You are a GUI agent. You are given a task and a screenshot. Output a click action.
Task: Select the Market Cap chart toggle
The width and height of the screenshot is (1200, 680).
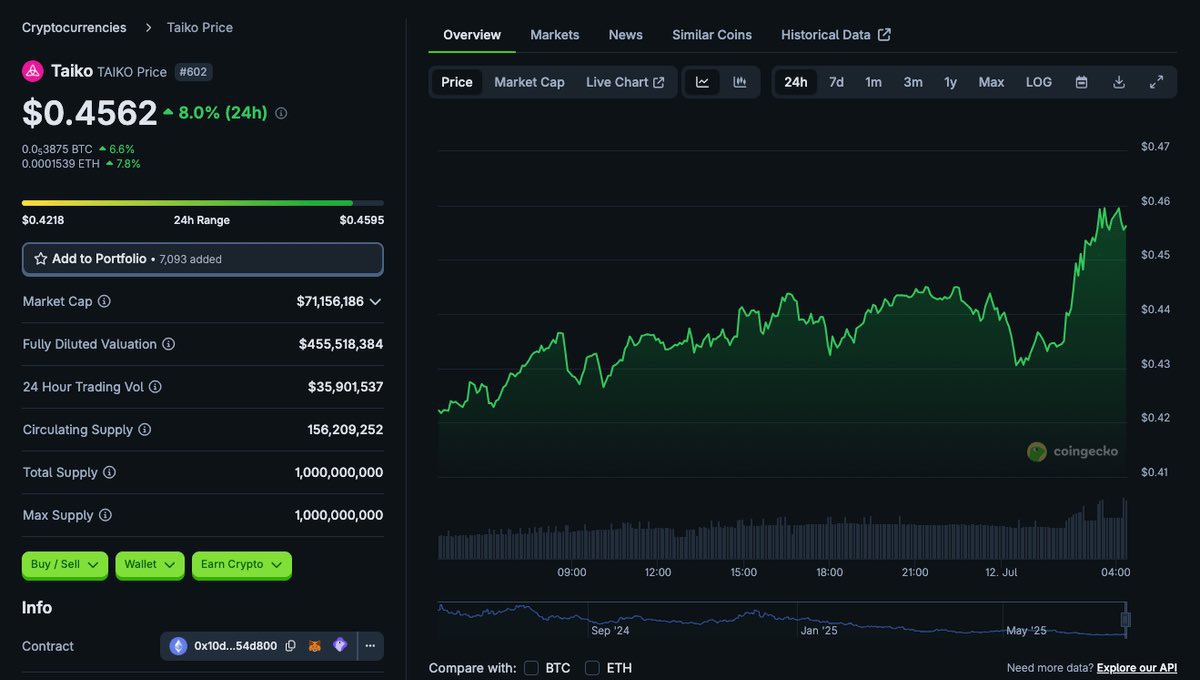click(x=529, y=82)
